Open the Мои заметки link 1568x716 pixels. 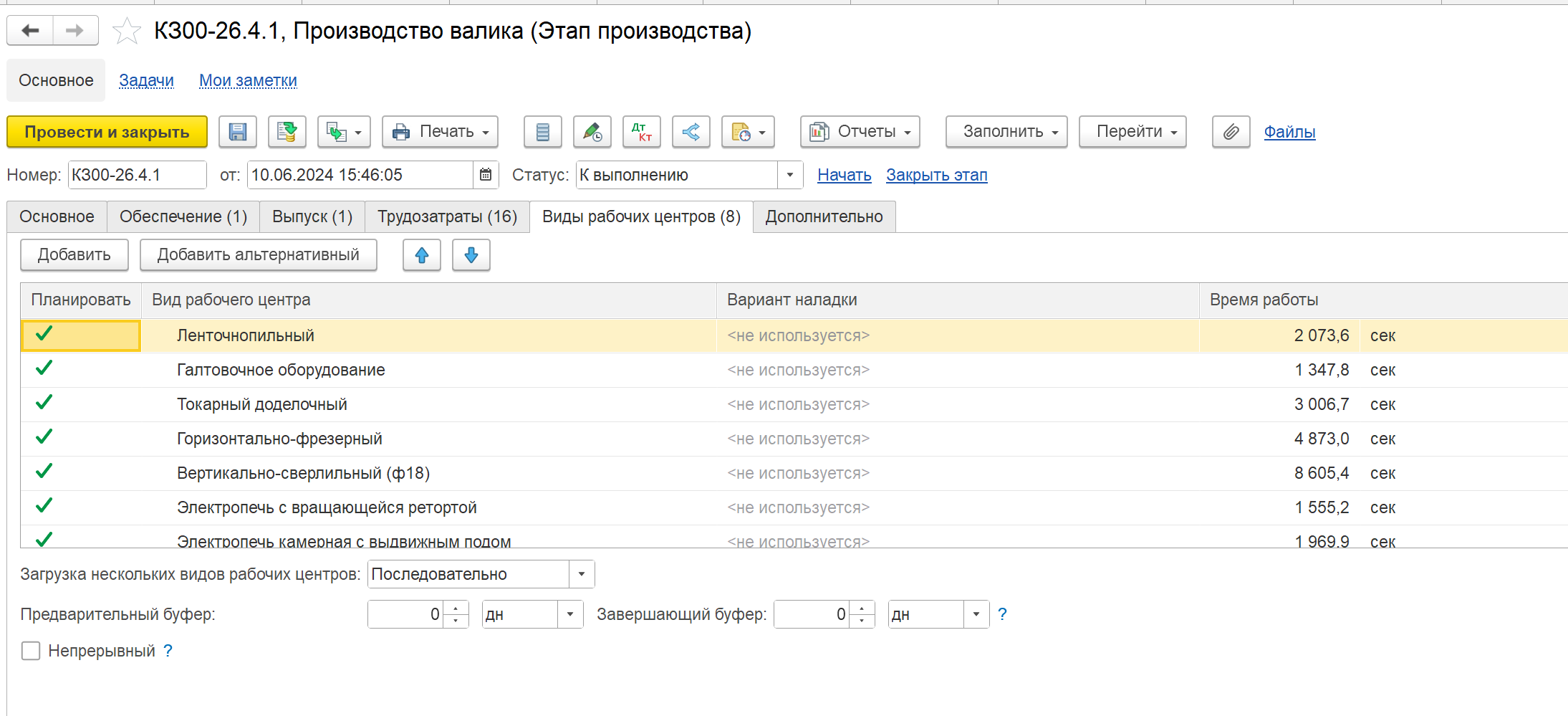[248, 80]
